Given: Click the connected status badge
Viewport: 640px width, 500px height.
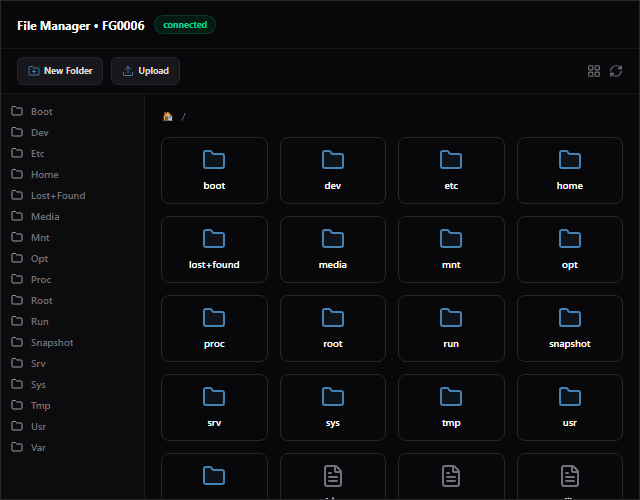Looking at the screenshot, I should (x=185, y=25).
